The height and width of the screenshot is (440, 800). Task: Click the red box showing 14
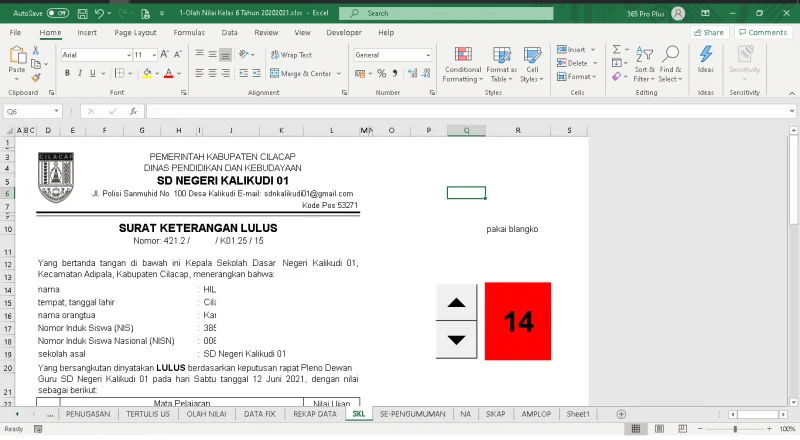518,321
